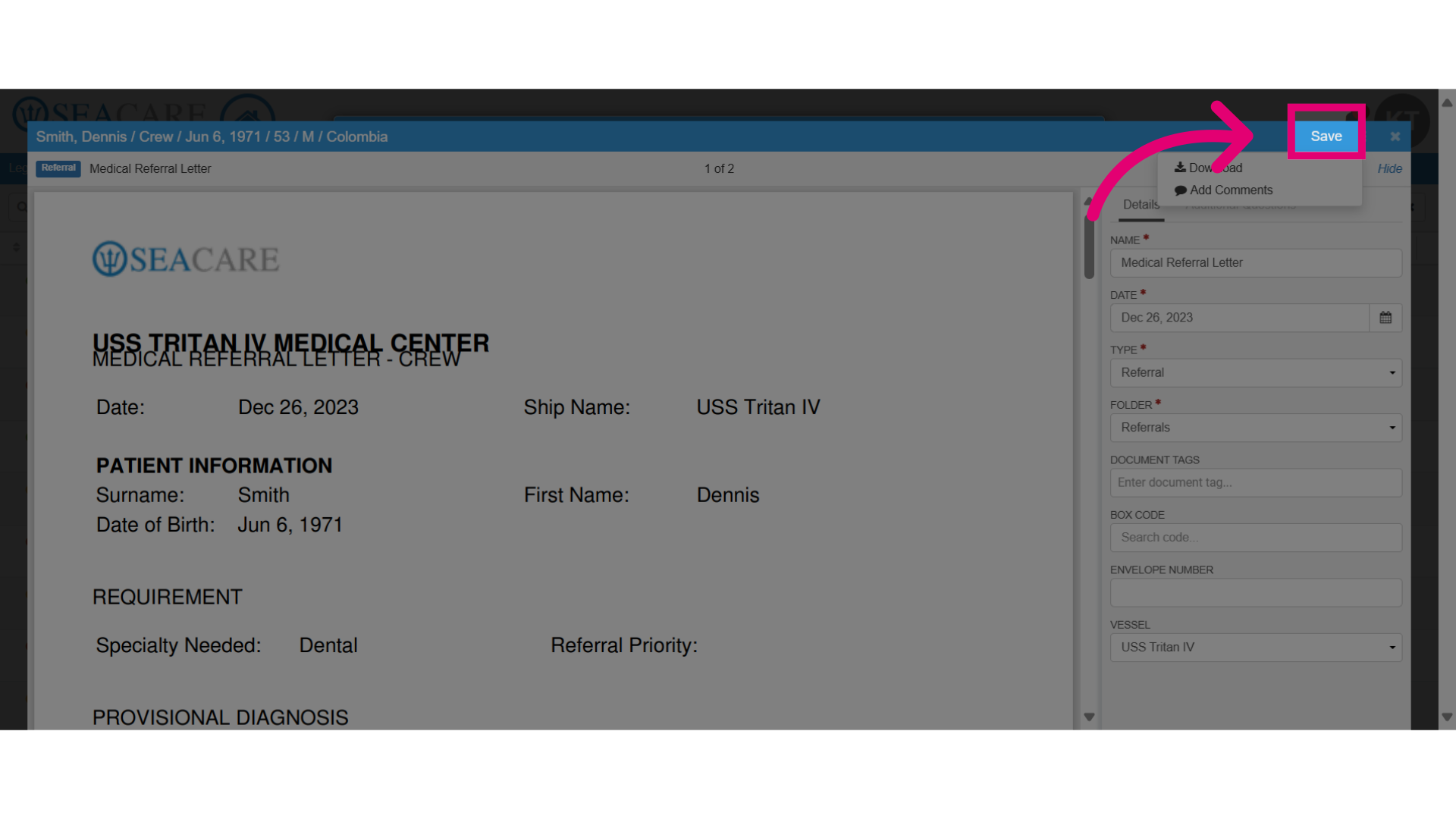
Task: Click the 'PATIENT INFORMATION' heading
Action: tap(214, 466)
